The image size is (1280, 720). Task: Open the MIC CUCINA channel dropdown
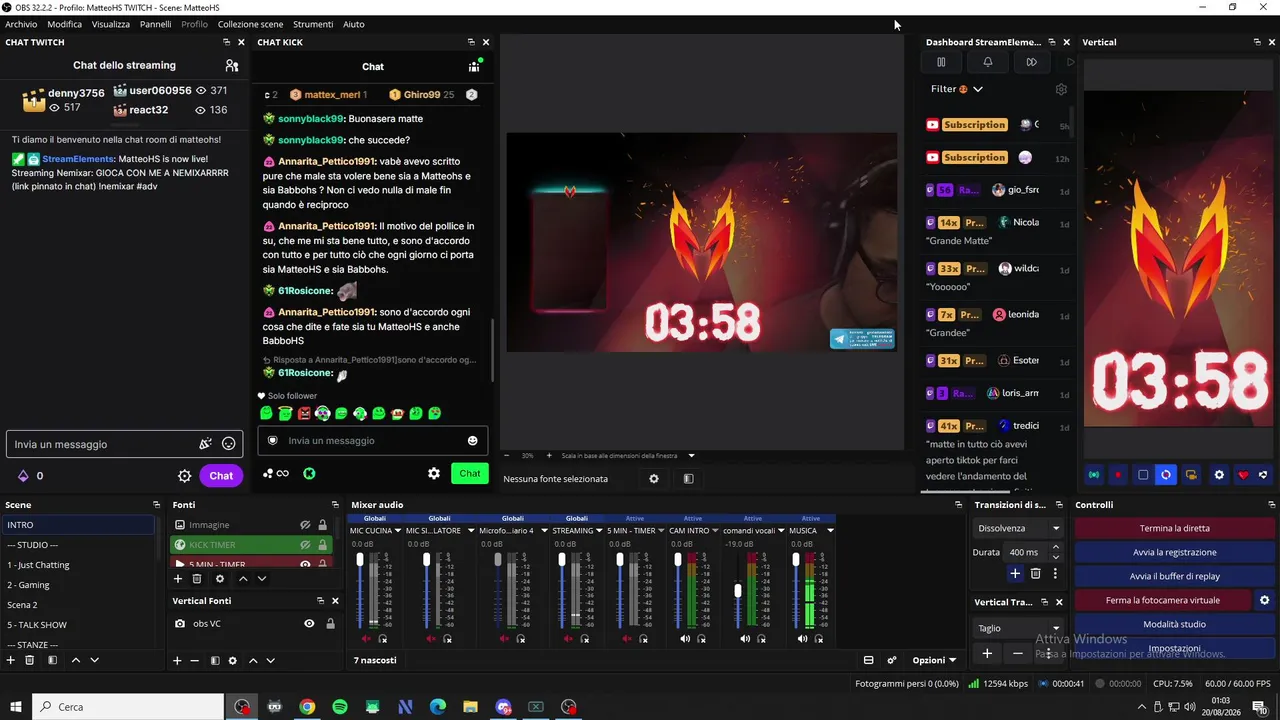398,531
